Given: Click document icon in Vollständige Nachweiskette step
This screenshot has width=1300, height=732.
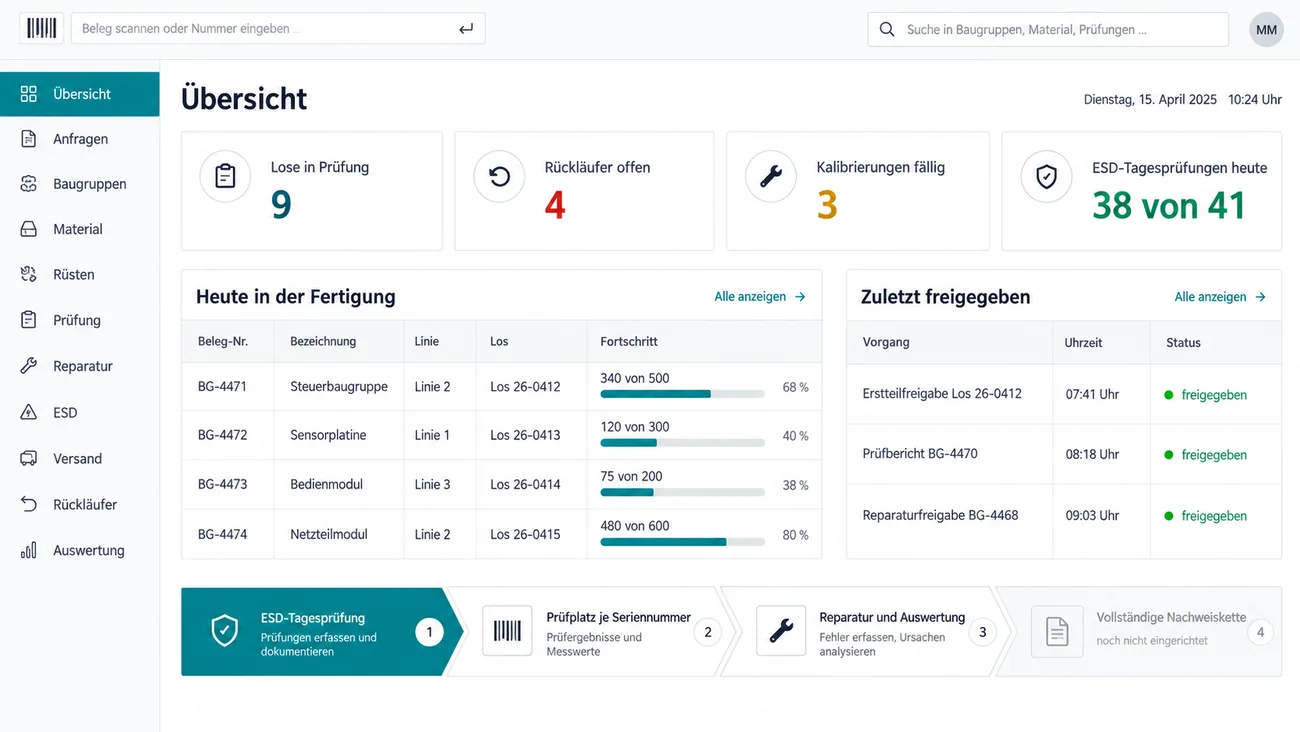Looking at the screenshot, I should 1057,631.
